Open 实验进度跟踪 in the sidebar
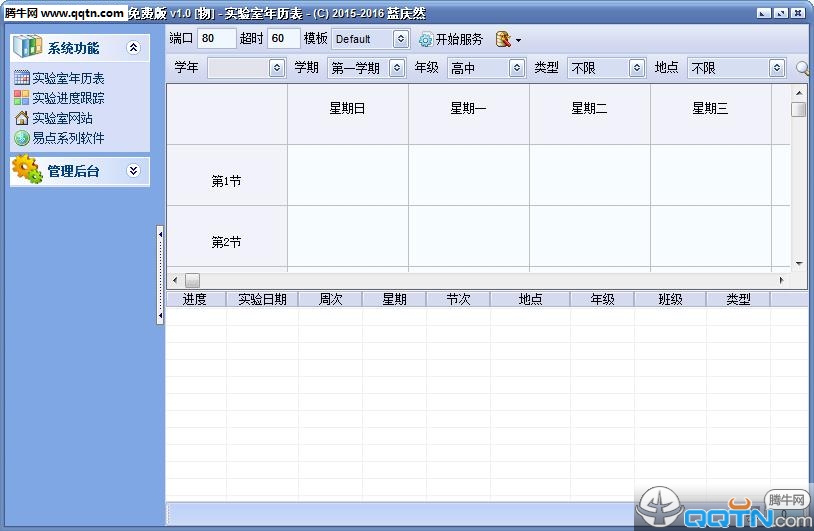The width and height of the screenshot is (814, 531). pos(68,98)
